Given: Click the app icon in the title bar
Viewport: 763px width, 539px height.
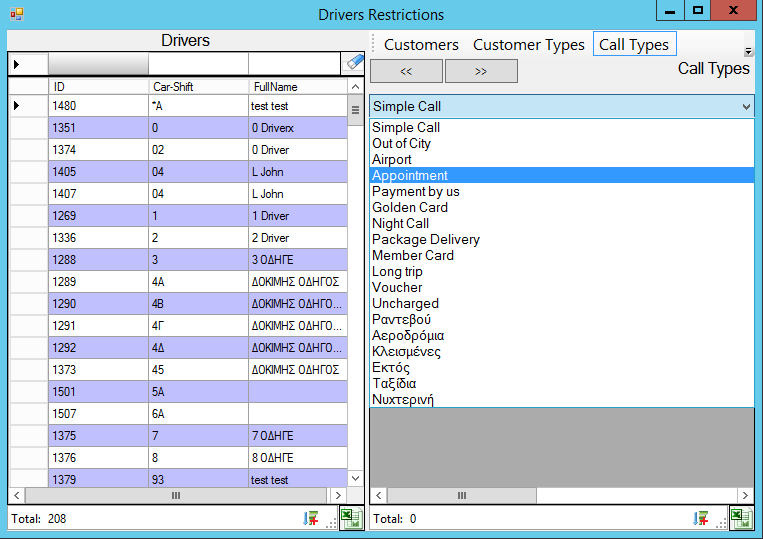Looking at the screenshot, I should click(16, 14).
